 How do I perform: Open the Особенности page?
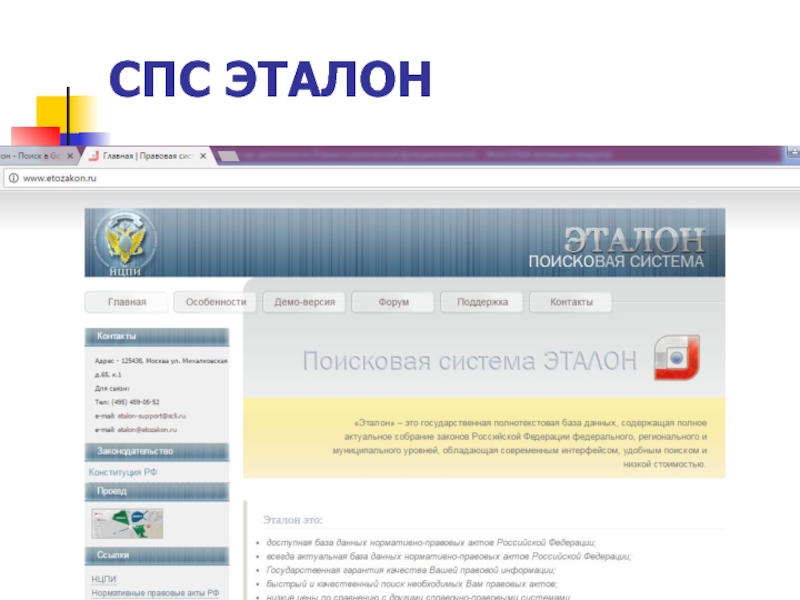(x=216, y=302)
